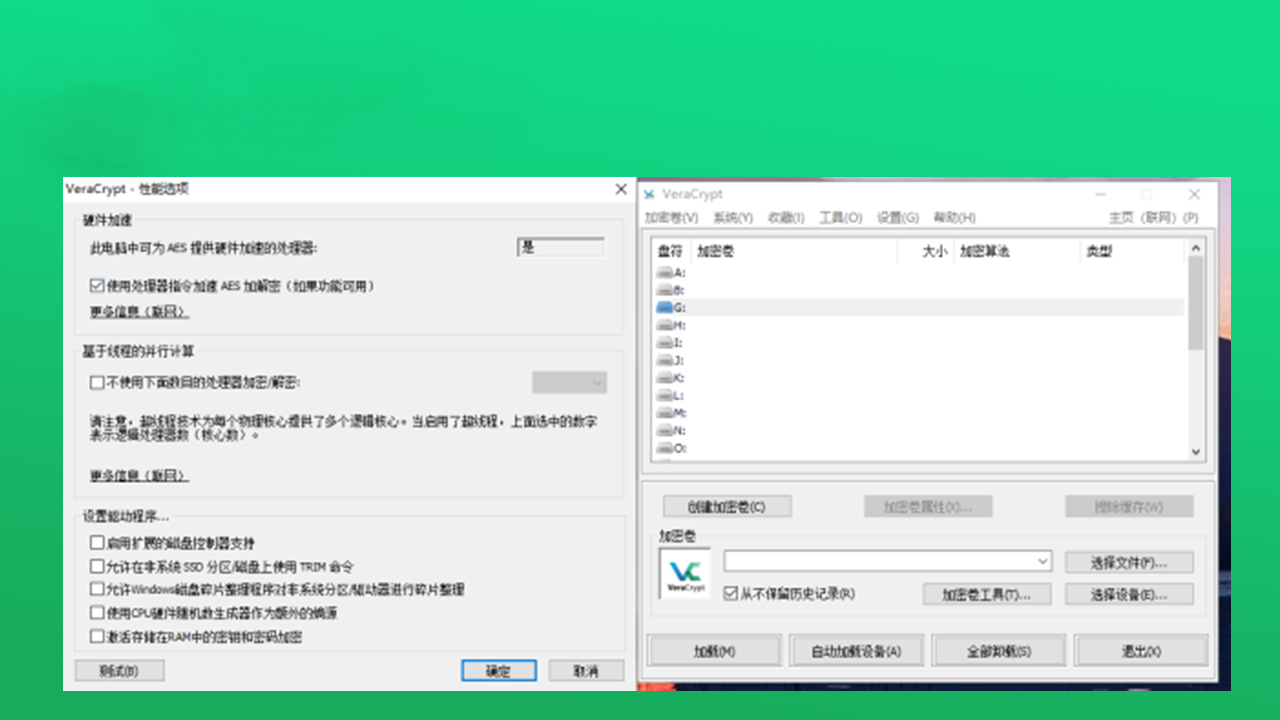Open the 工具(O) menu
Screen dimensions: 1280x720
[841, 218]
